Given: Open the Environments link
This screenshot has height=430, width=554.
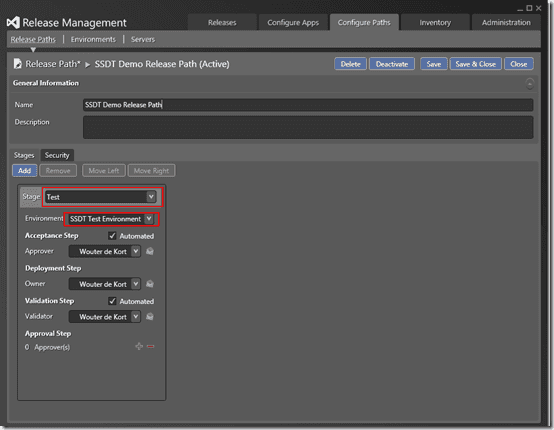Looking at the screenshot, I should click(93, 39).
